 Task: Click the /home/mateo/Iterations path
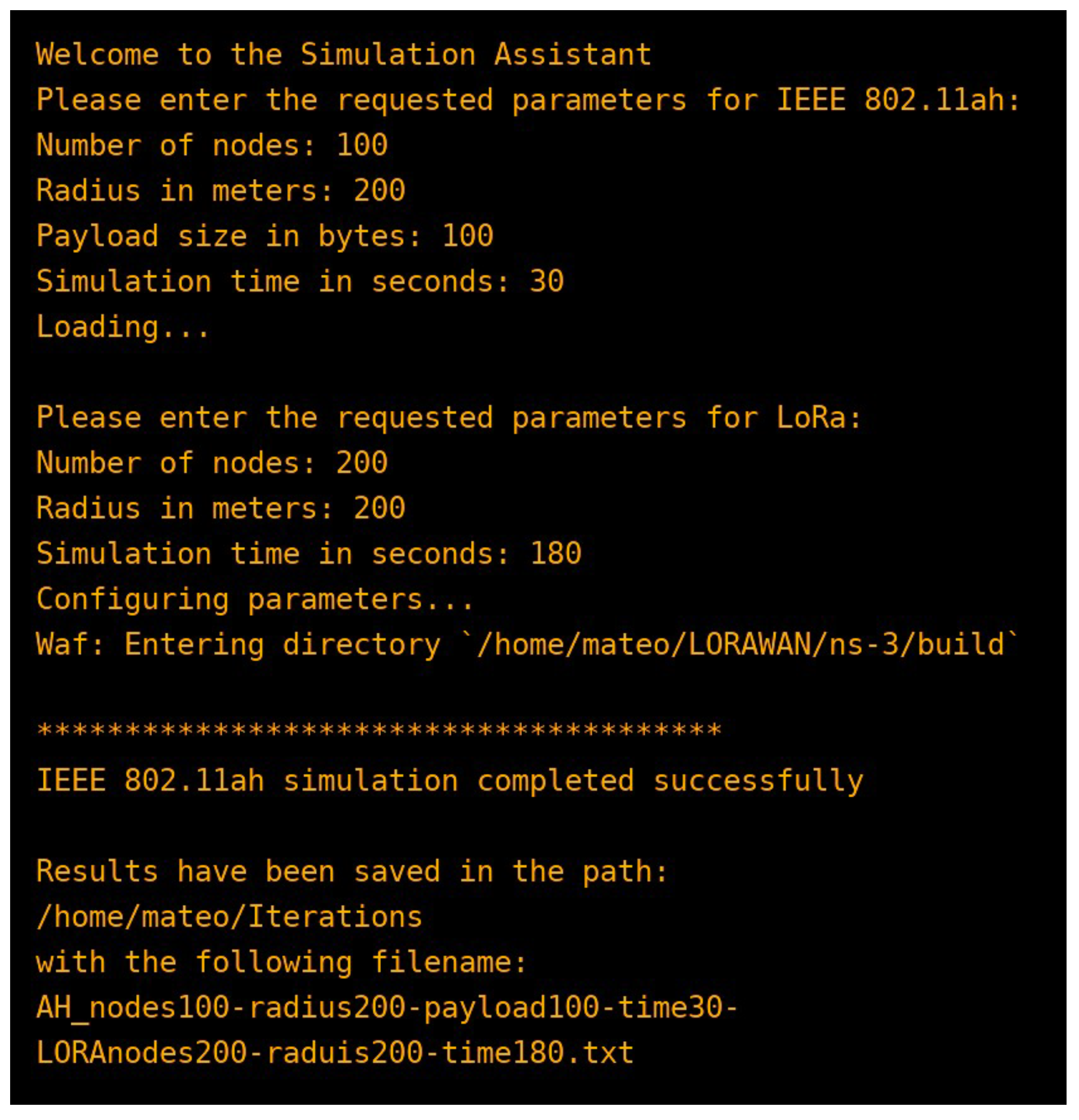(229, 918)
